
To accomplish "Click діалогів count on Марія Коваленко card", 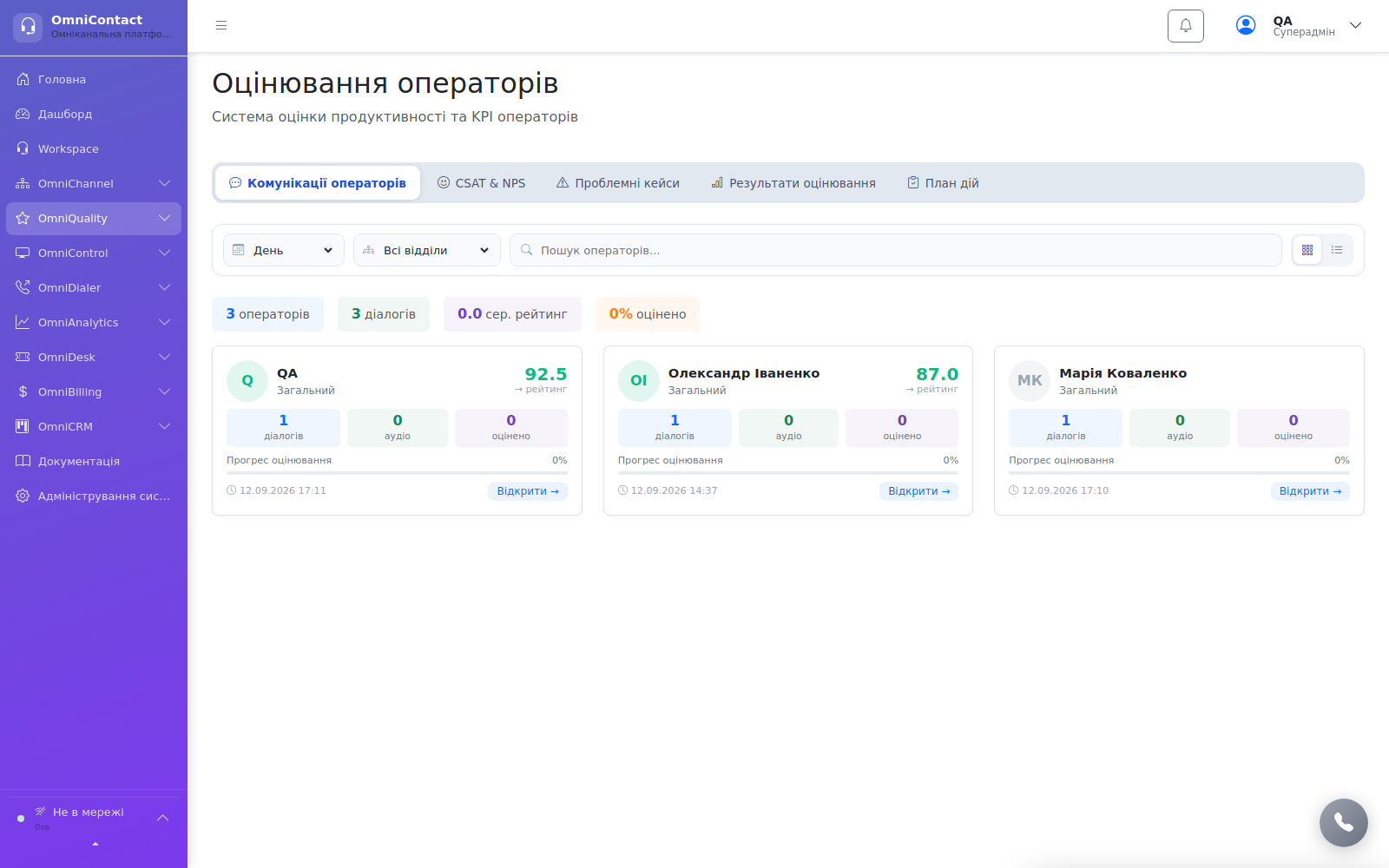I will (x=1065, y=428).
